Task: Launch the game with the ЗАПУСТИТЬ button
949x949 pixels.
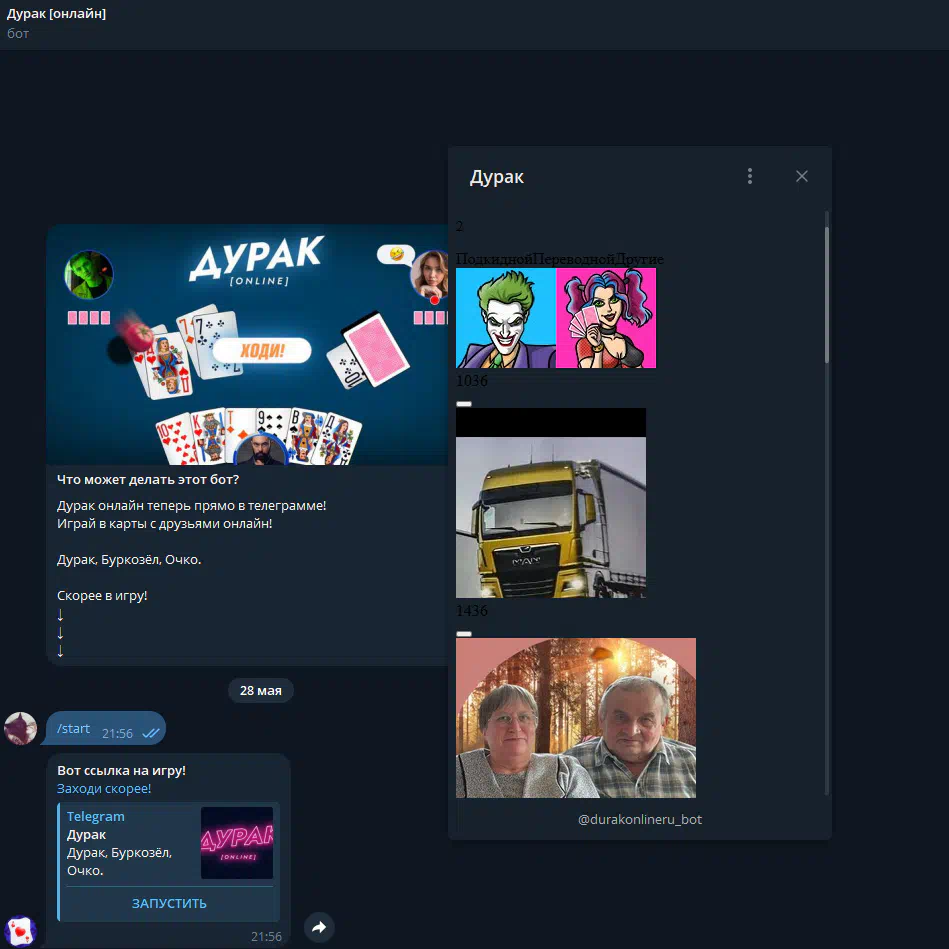Action: (x=169, y=904)
